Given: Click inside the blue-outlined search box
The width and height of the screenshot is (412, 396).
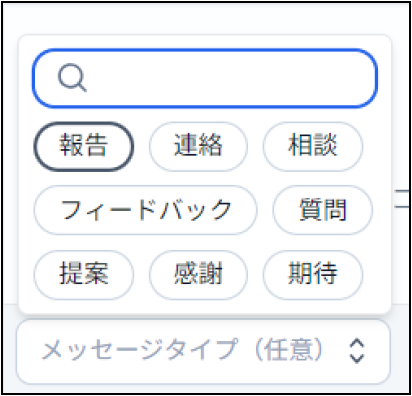Looking at the screenshot, I should [x=205, y=78].
